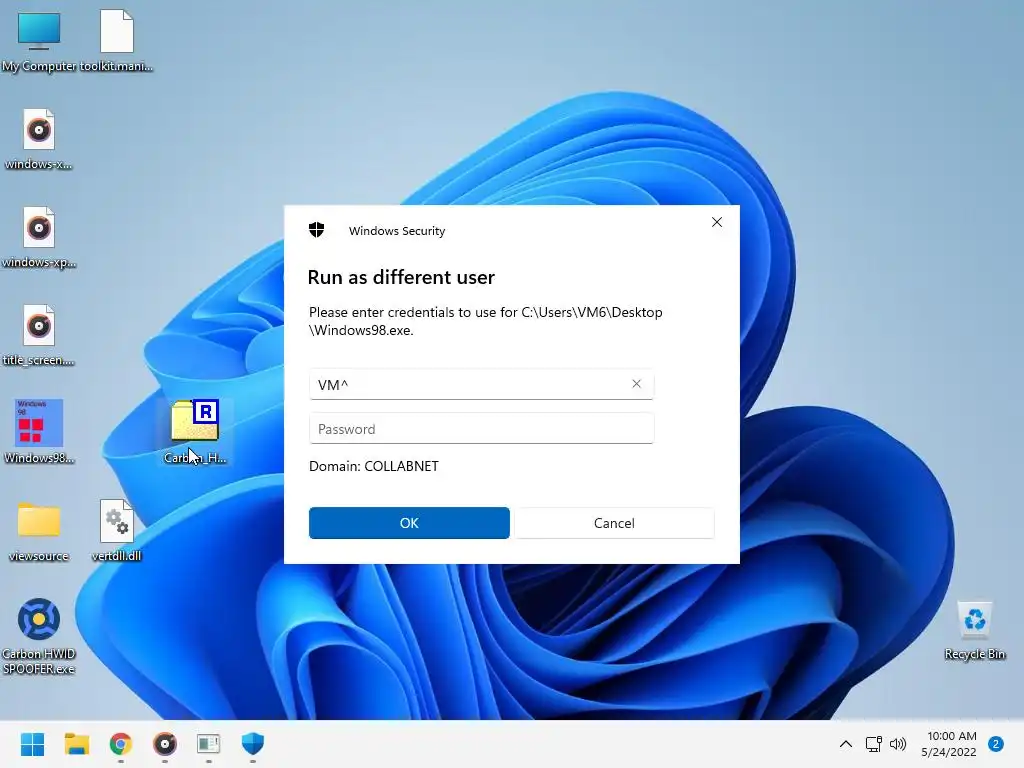Select the title_screen... media file icon

pos(39,335)
